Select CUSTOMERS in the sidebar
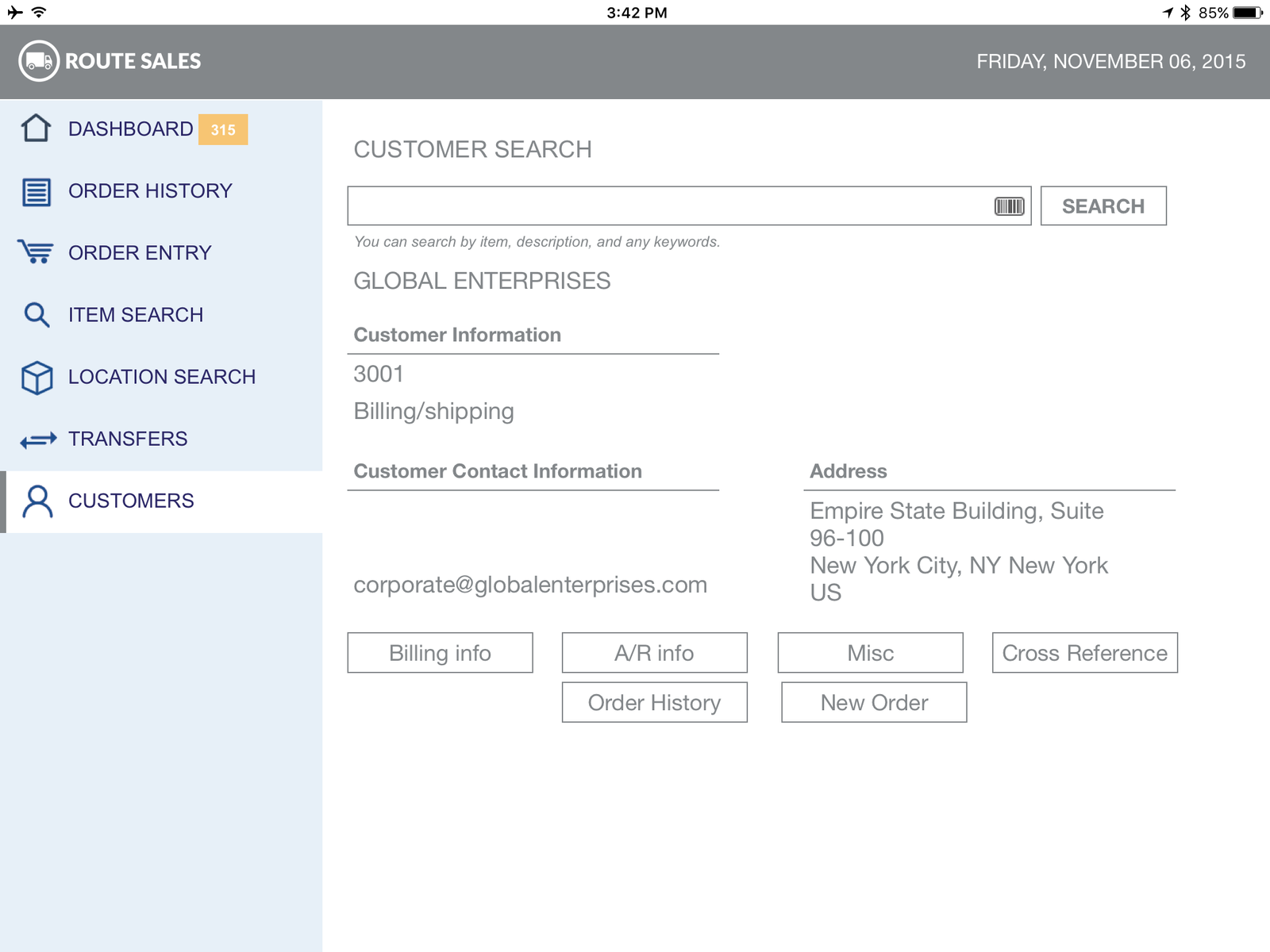This screenshot has width=1270, height=952. (161, 501)
